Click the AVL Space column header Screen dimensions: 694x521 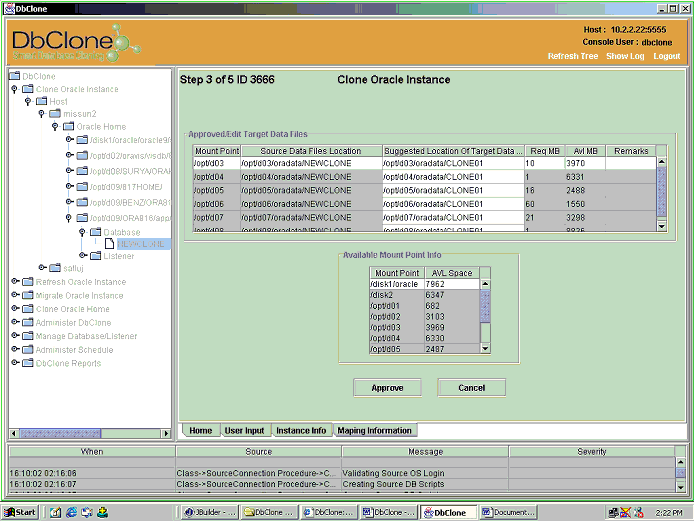click(x=452, y=273)
